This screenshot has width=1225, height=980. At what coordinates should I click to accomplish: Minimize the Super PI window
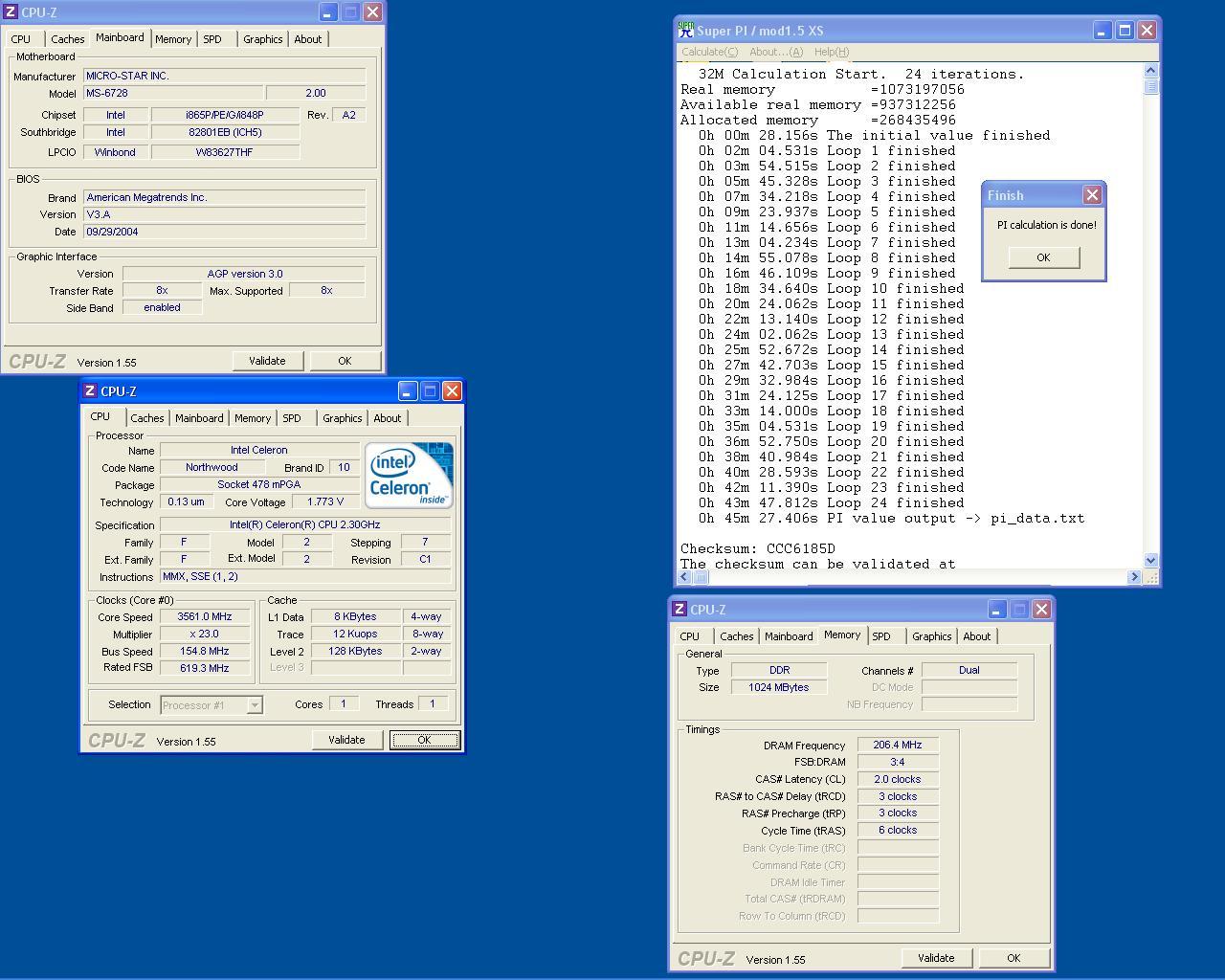tap(1102, 31)
